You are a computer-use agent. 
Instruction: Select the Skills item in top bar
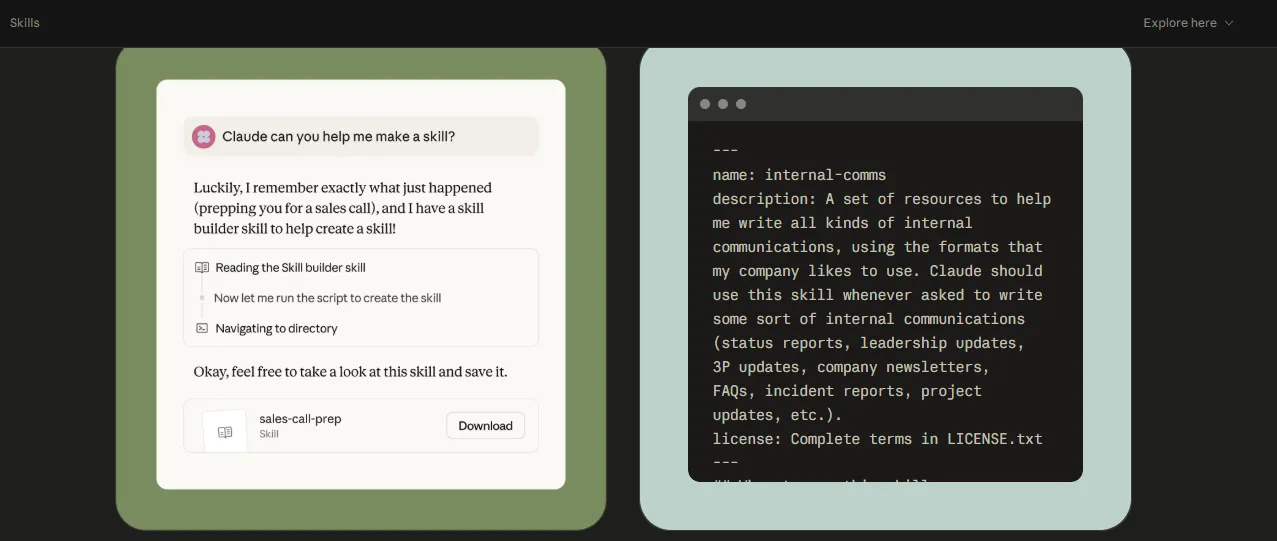click(25, 23)
